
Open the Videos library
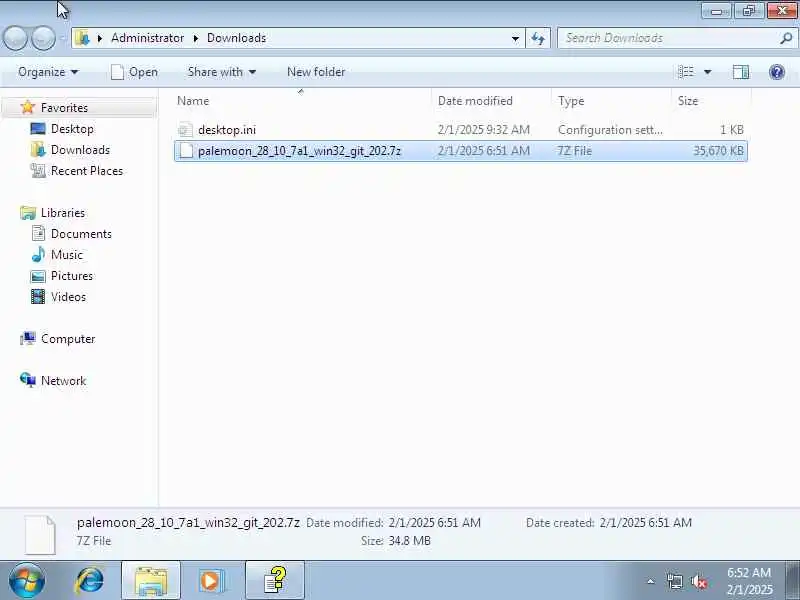[68, 297]
